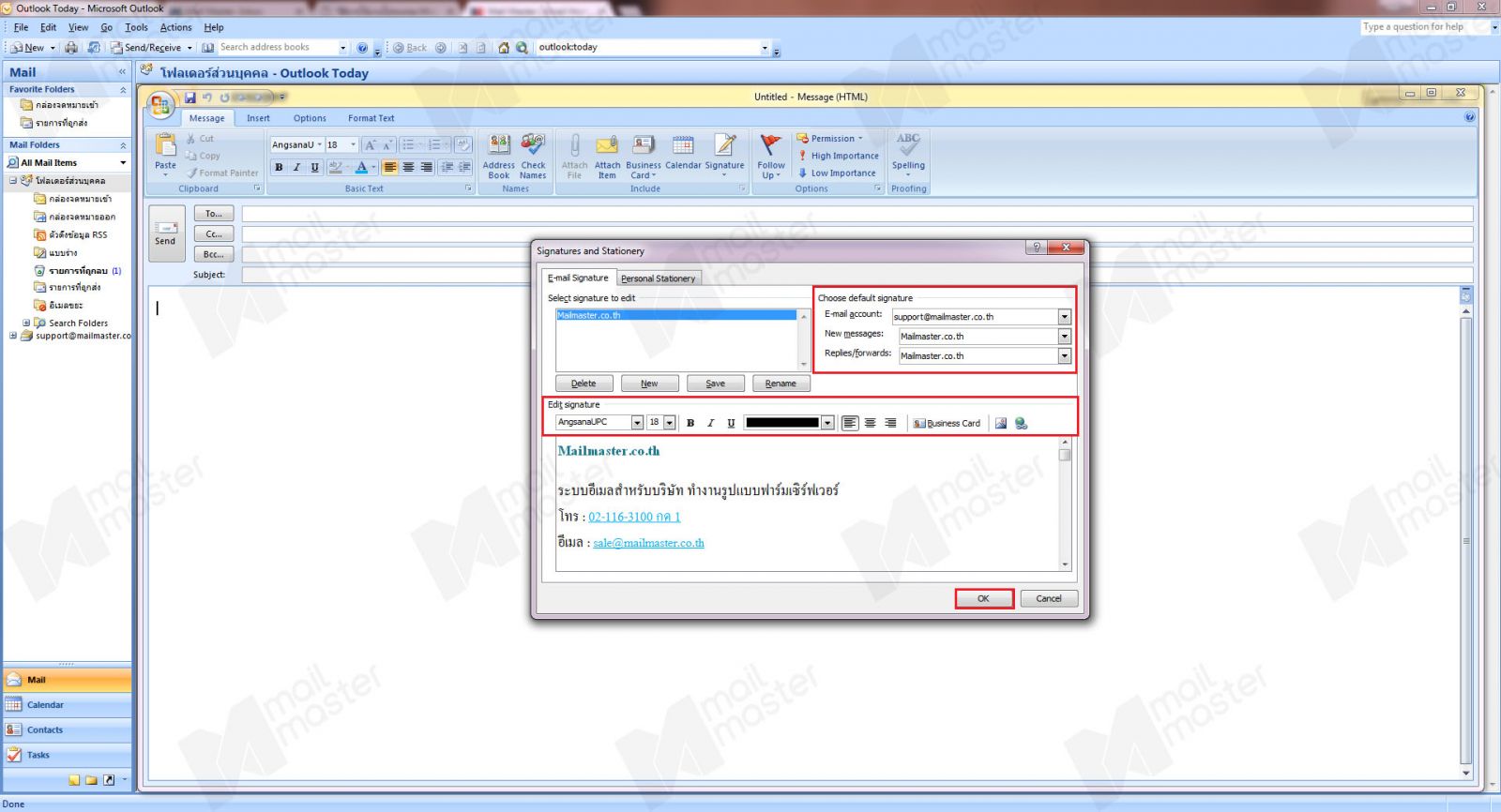The width and height of the screenshot is (1501, 812).
Task: Click the Follow Up flag
Action: (771, 156)
